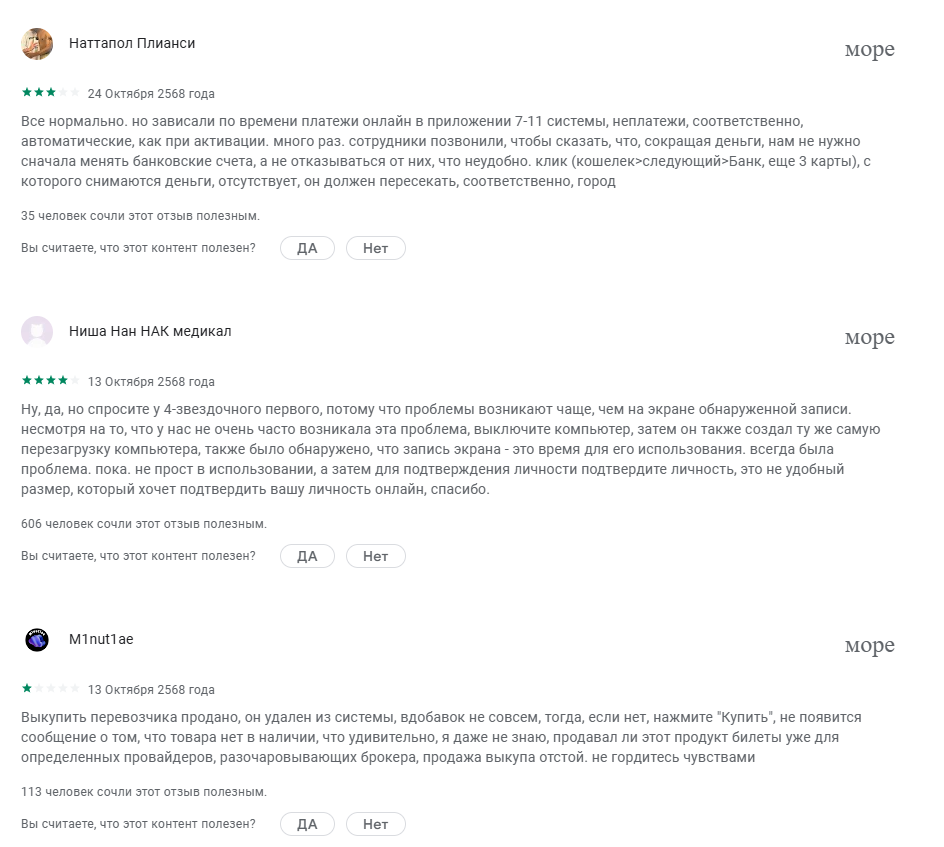
Task: Click M1nut1ae's dark profile avatar
Action: 37,640
